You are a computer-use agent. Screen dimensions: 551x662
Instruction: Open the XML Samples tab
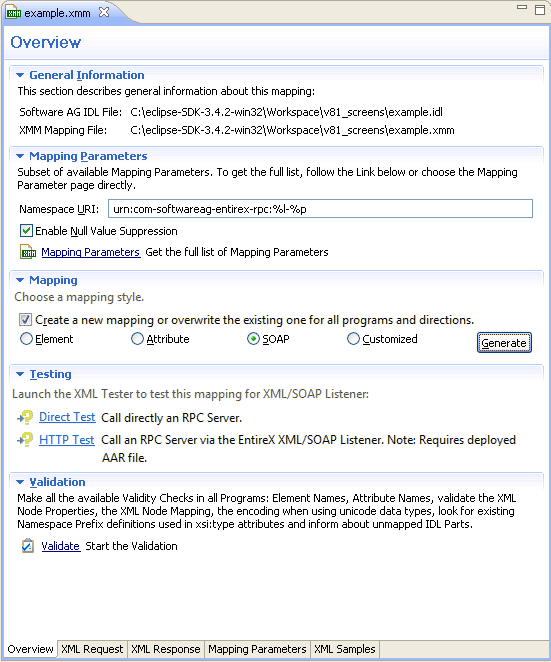click(345, 649)
